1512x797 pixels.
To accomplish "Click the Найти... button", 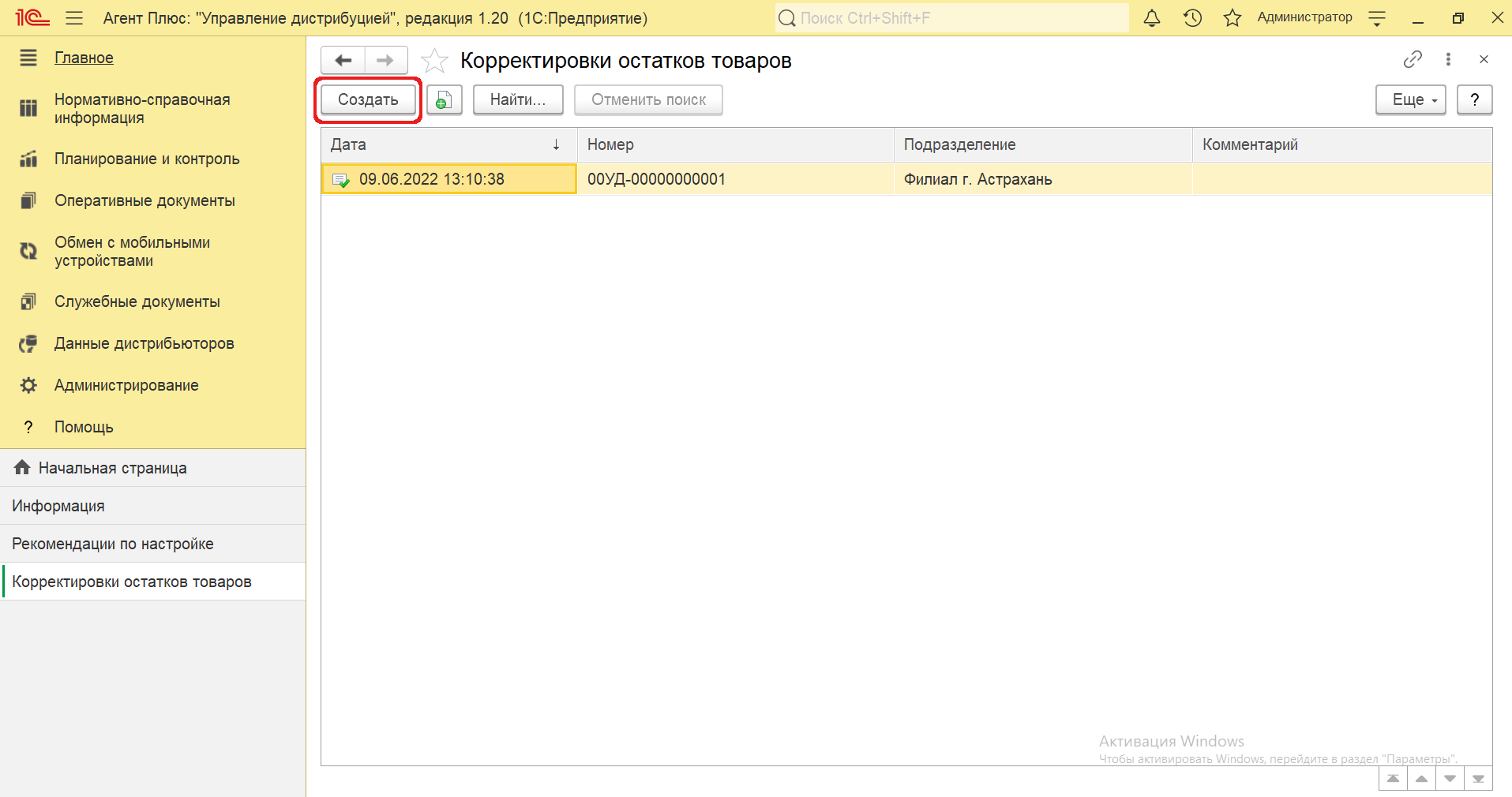I will (x=518, y=100).
